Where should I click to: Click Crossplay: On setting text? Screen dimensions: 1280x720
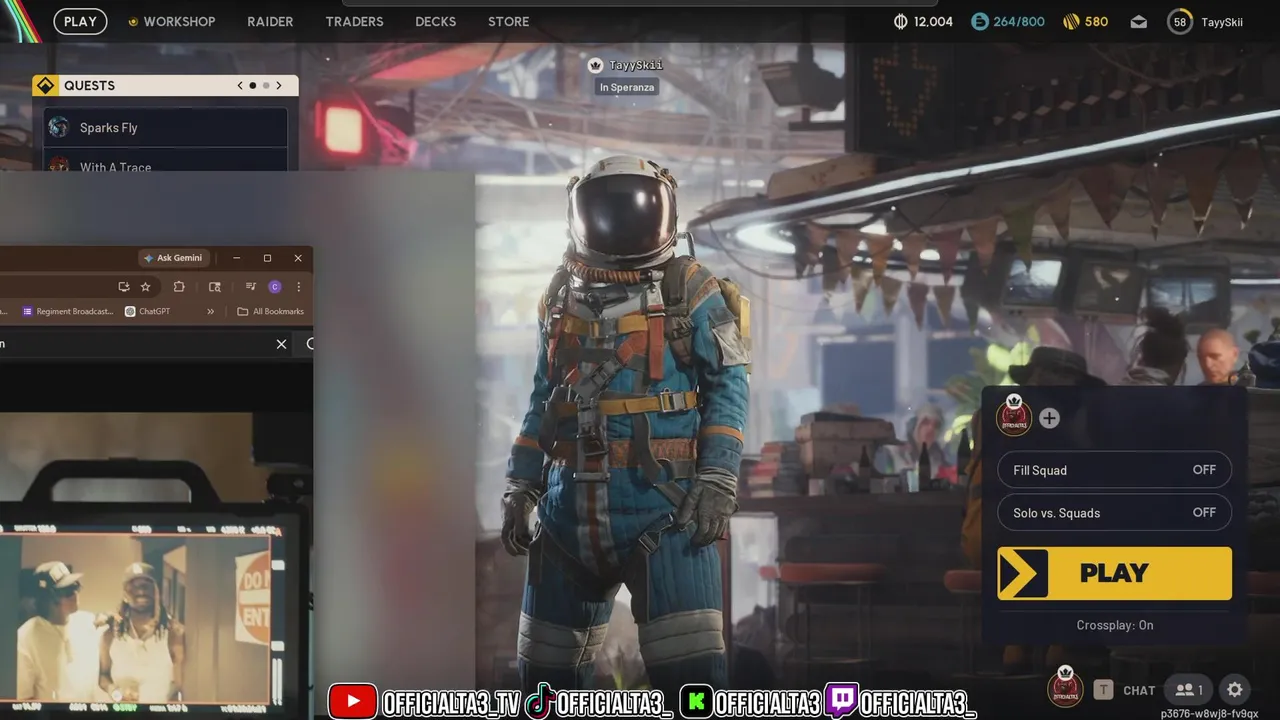(1115, 625)
